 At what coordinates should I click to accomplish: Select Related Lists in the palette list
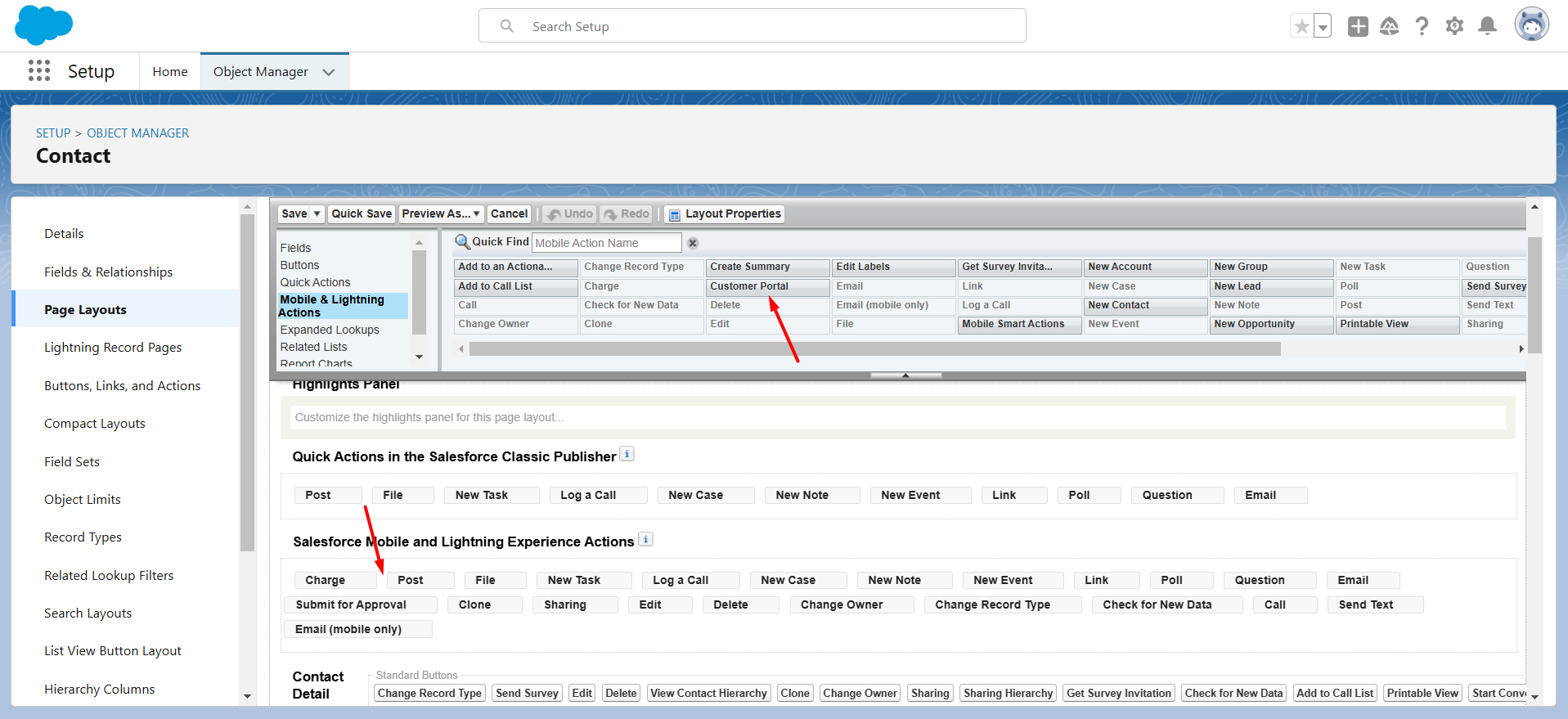tap(313, 347)
